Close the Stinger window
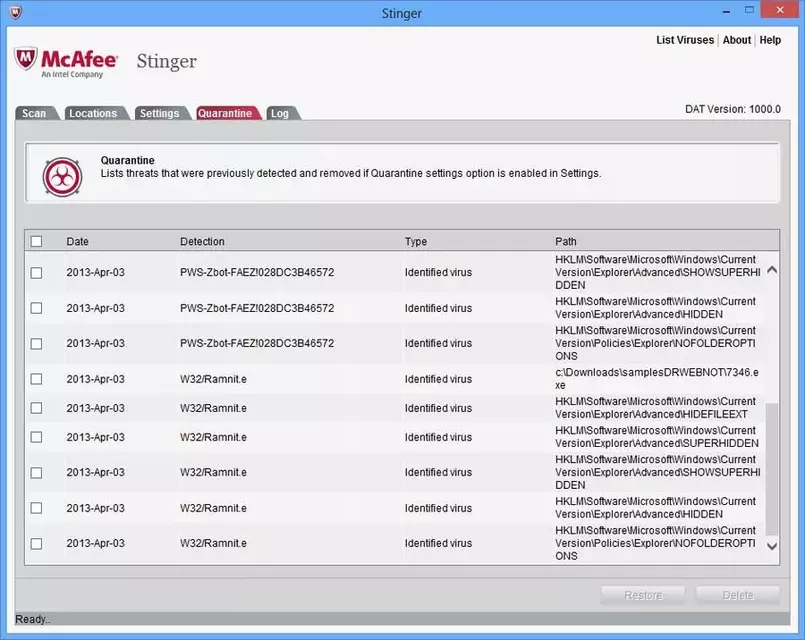The height and width of the screenshot is (640, 805). (780, 10)
